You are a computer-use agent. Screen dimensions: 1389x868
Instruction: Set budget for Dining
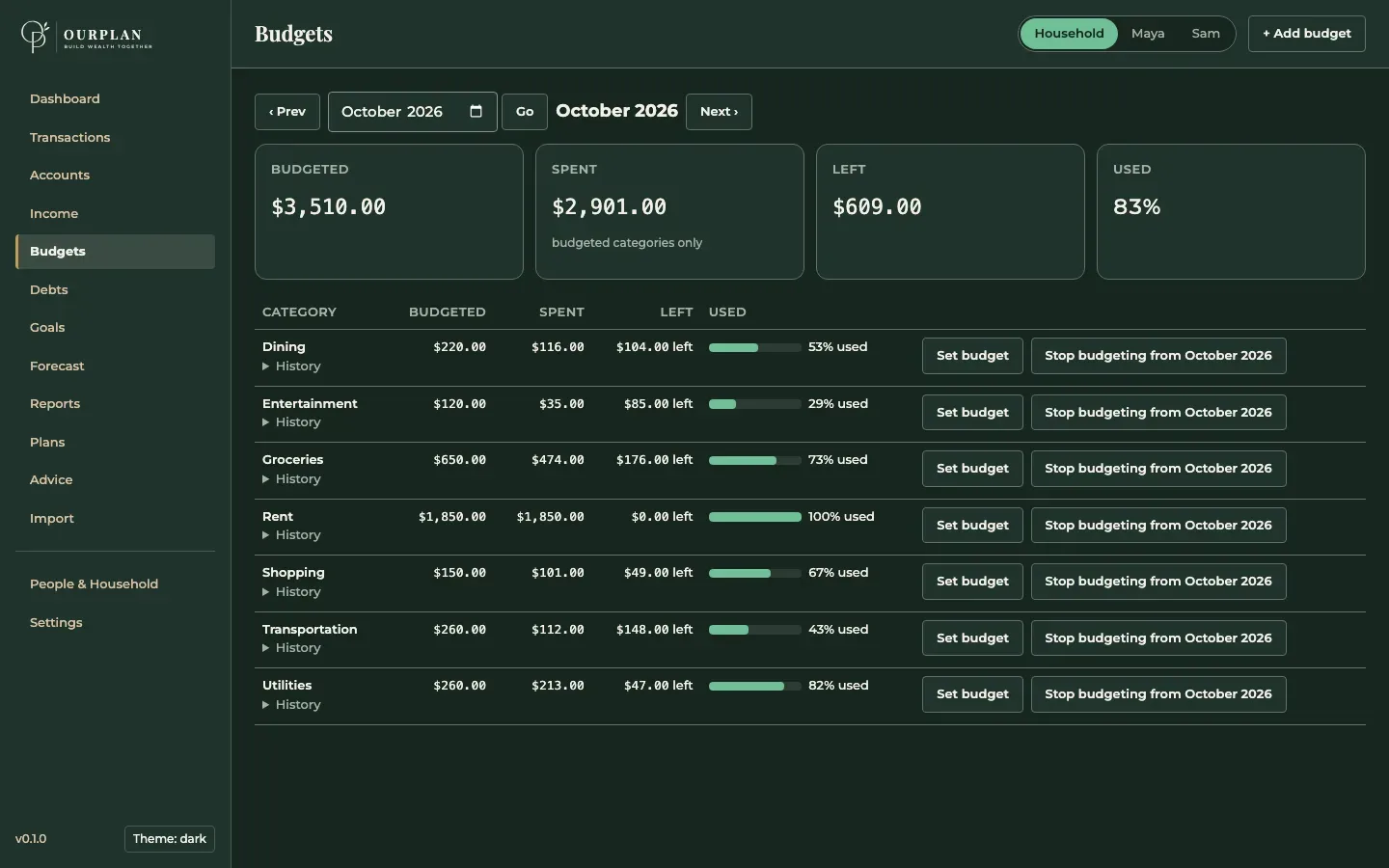point(972,356)
